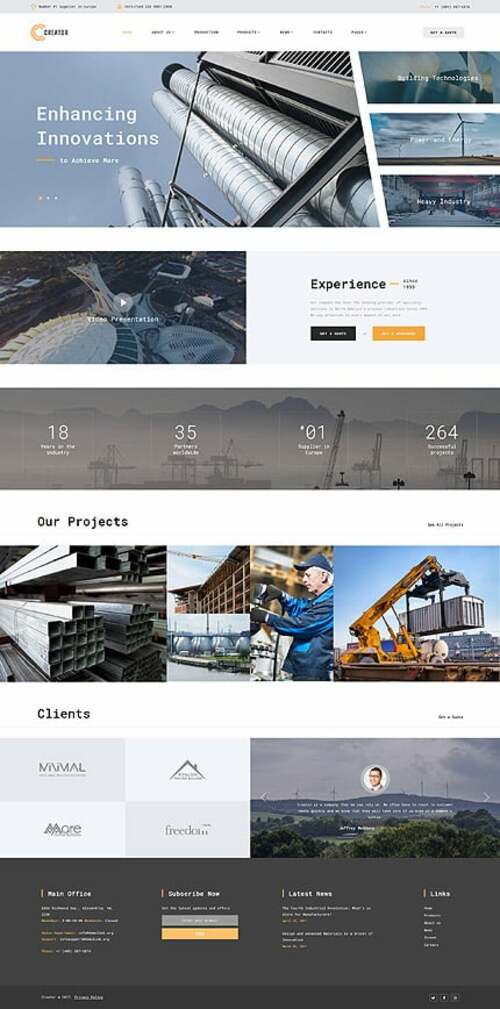The height and width of the screenshot is (1009, 500).
Task: Expand the Pages menu dropdown
Action: (359, 32)
